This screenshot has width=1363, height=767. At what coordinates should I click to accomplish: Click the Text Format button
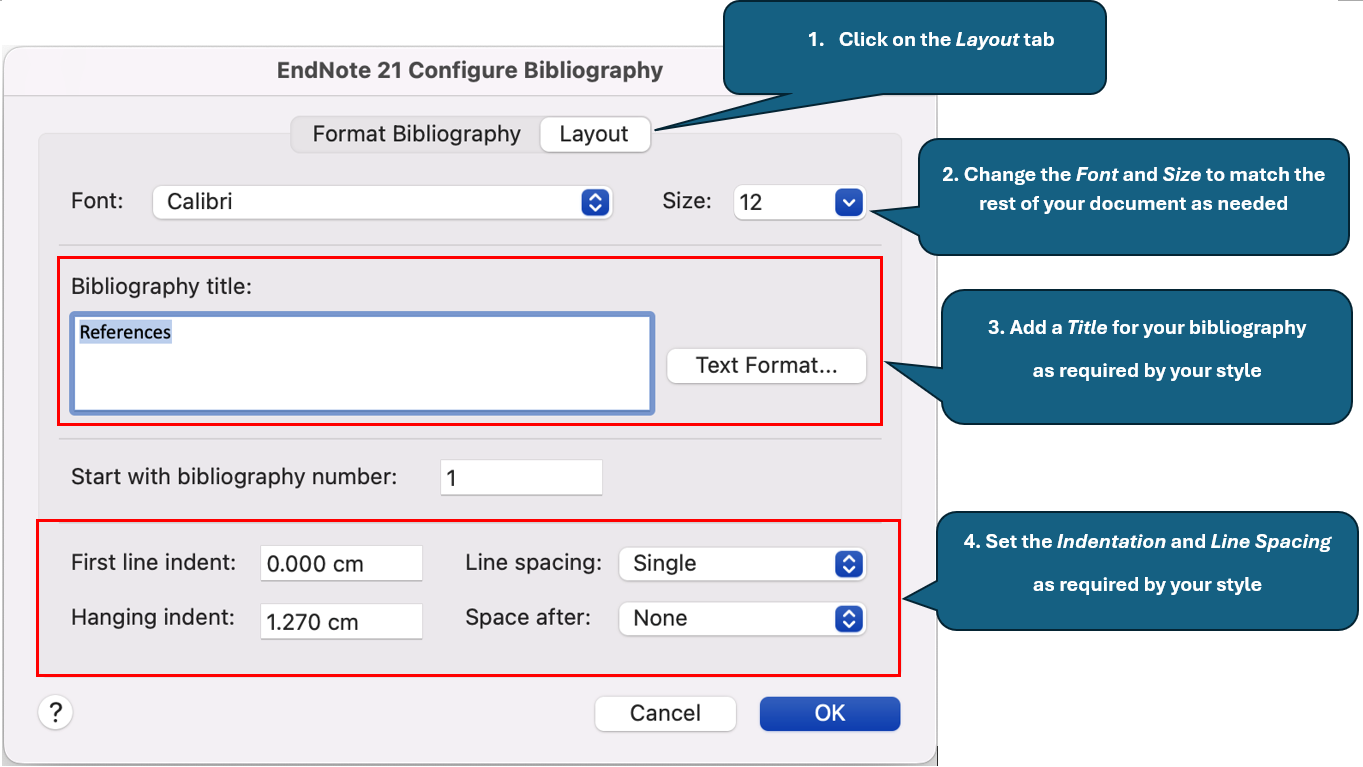coord(766,365)
